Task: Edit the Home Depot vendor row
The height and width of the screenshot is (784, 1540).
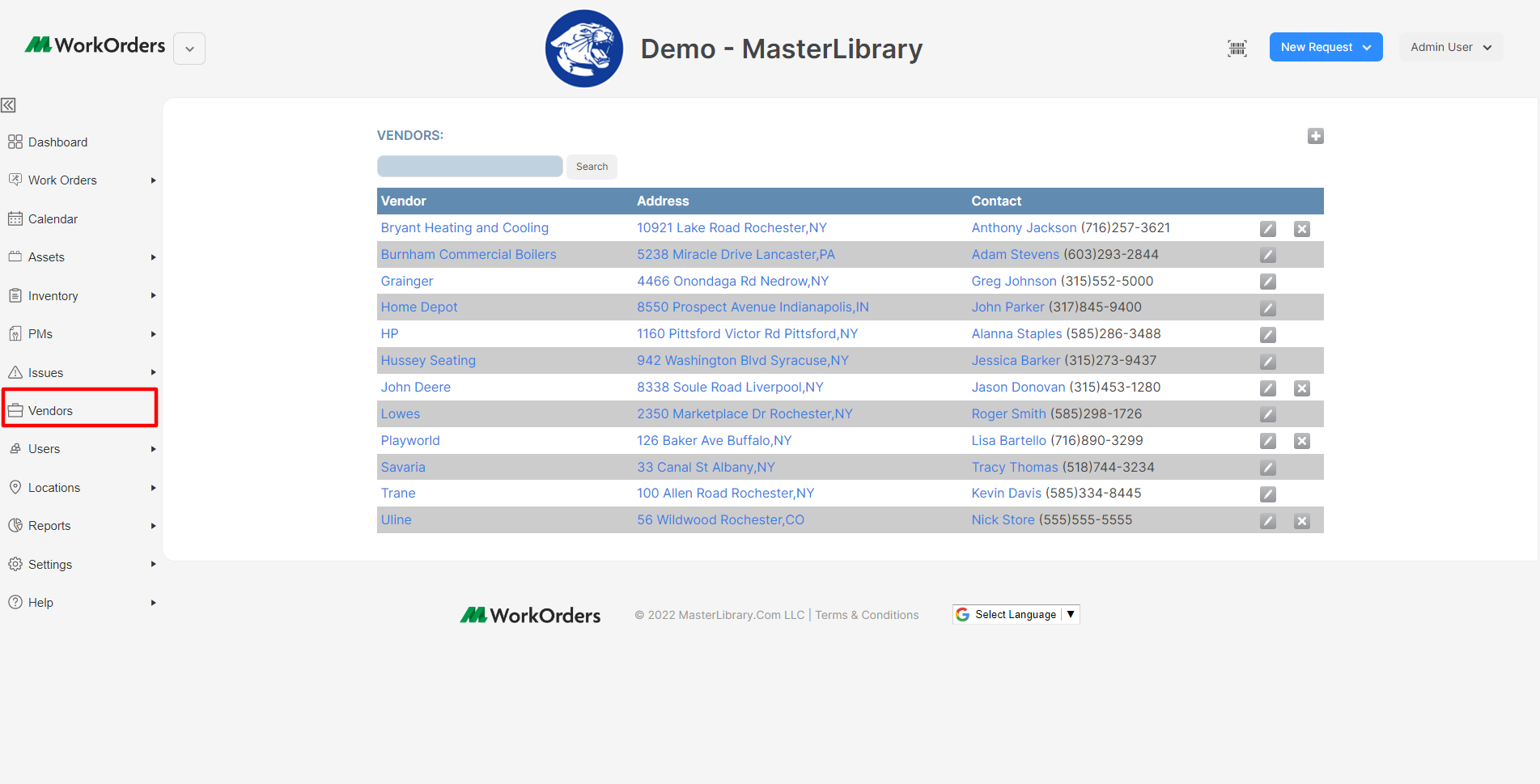Action: coord(1267,308)
